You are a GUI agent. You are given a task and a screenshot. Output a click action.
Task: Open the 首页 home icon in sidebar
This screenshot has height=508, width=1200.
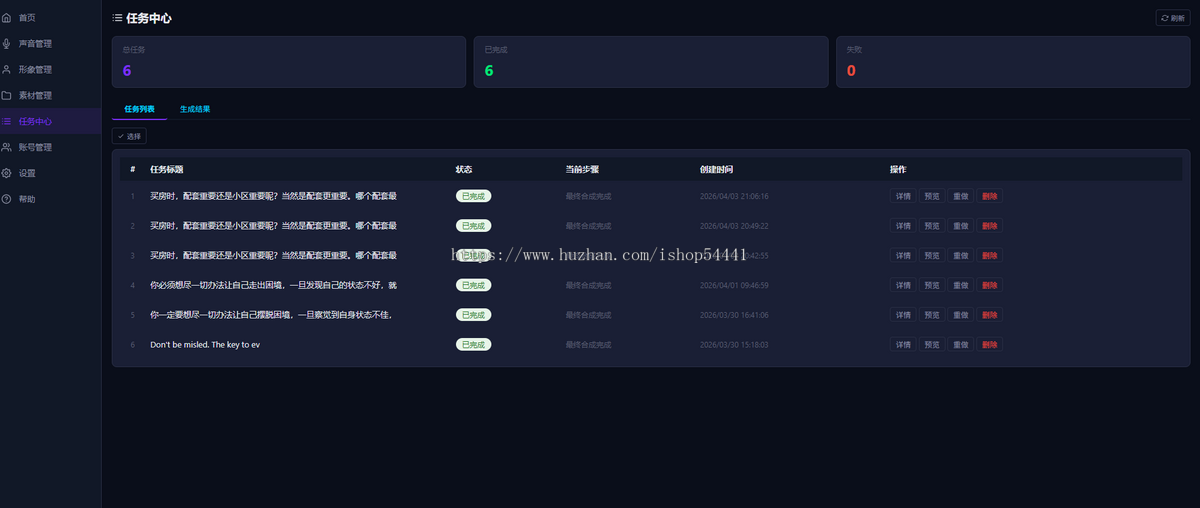tap(7, 18)
